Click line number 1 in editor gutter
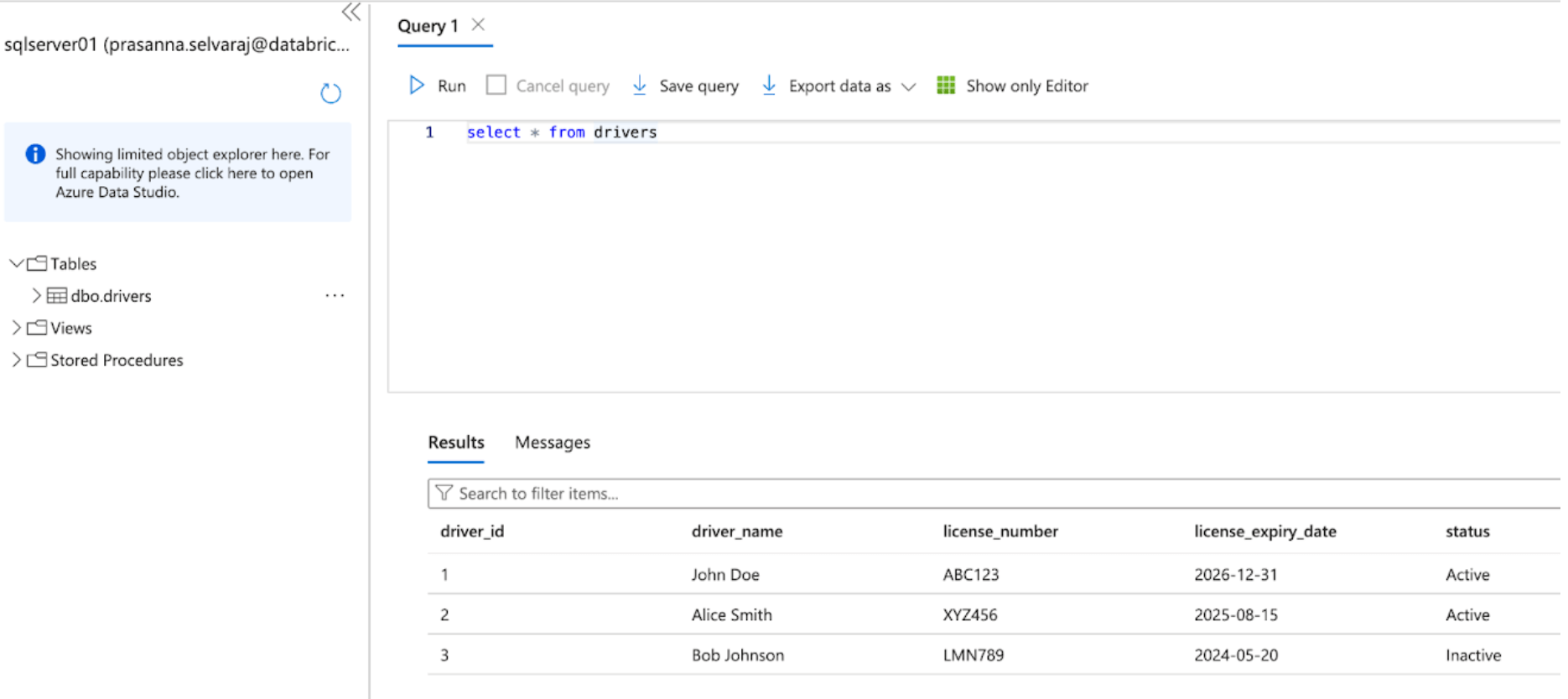The width and height of the screenshot is (1568, 699). point(429,132)
